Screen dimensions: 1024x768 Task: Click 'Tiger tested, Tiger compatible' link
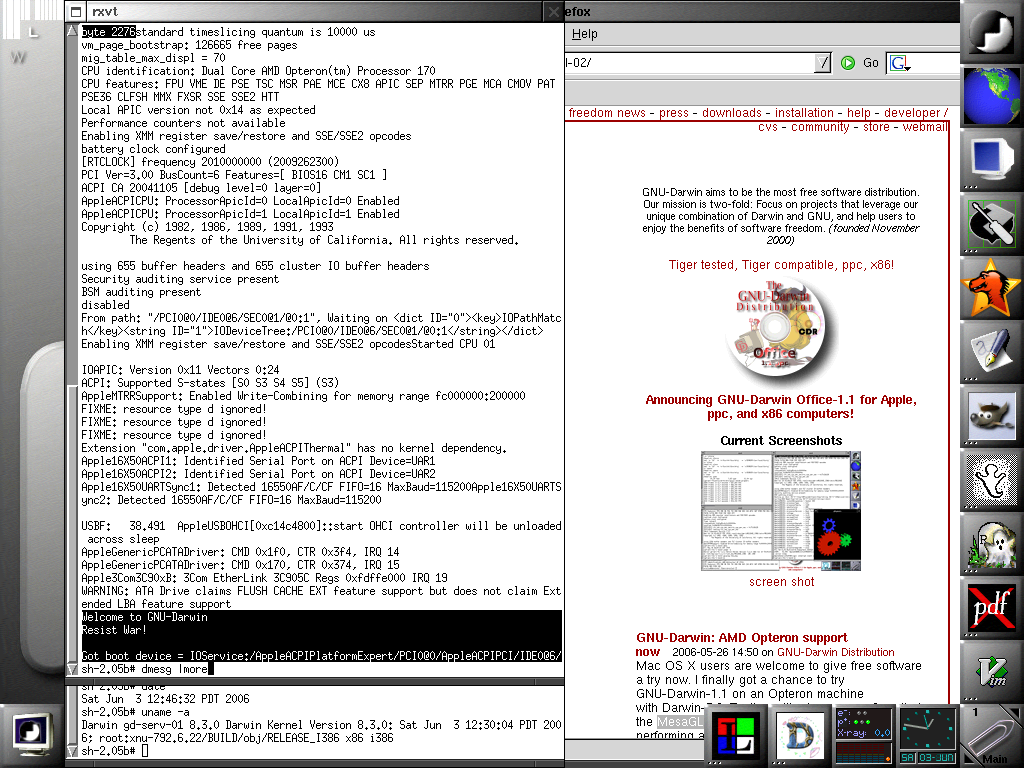tap(781, 265)
